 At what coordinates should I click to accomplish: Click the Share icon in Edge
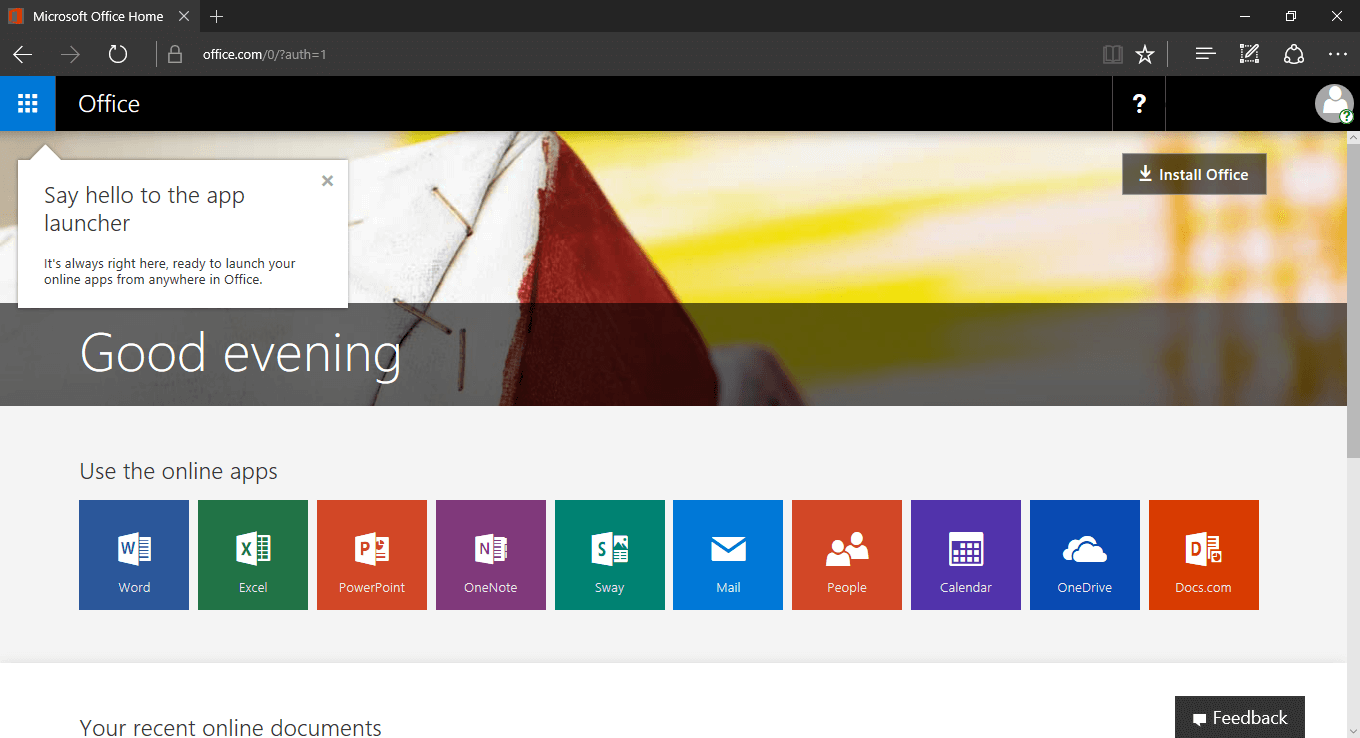coord(1294,54)
